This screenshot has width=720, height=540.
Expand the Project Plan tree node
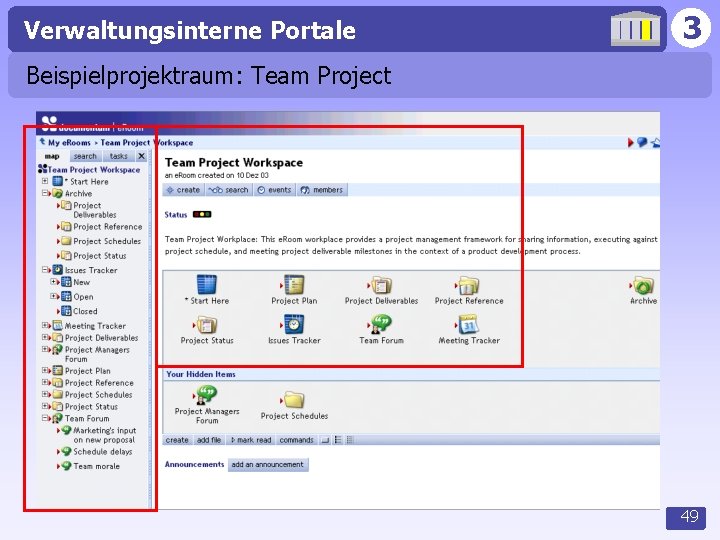(45, 370)
